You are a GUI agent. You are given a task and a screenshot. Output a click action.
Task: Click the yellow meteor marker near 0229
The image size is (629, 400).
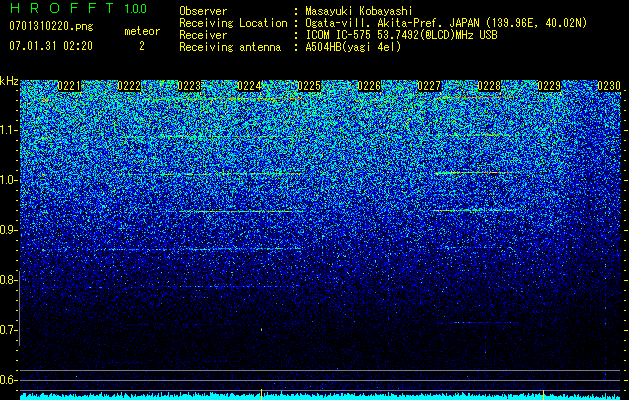[544, 394]
